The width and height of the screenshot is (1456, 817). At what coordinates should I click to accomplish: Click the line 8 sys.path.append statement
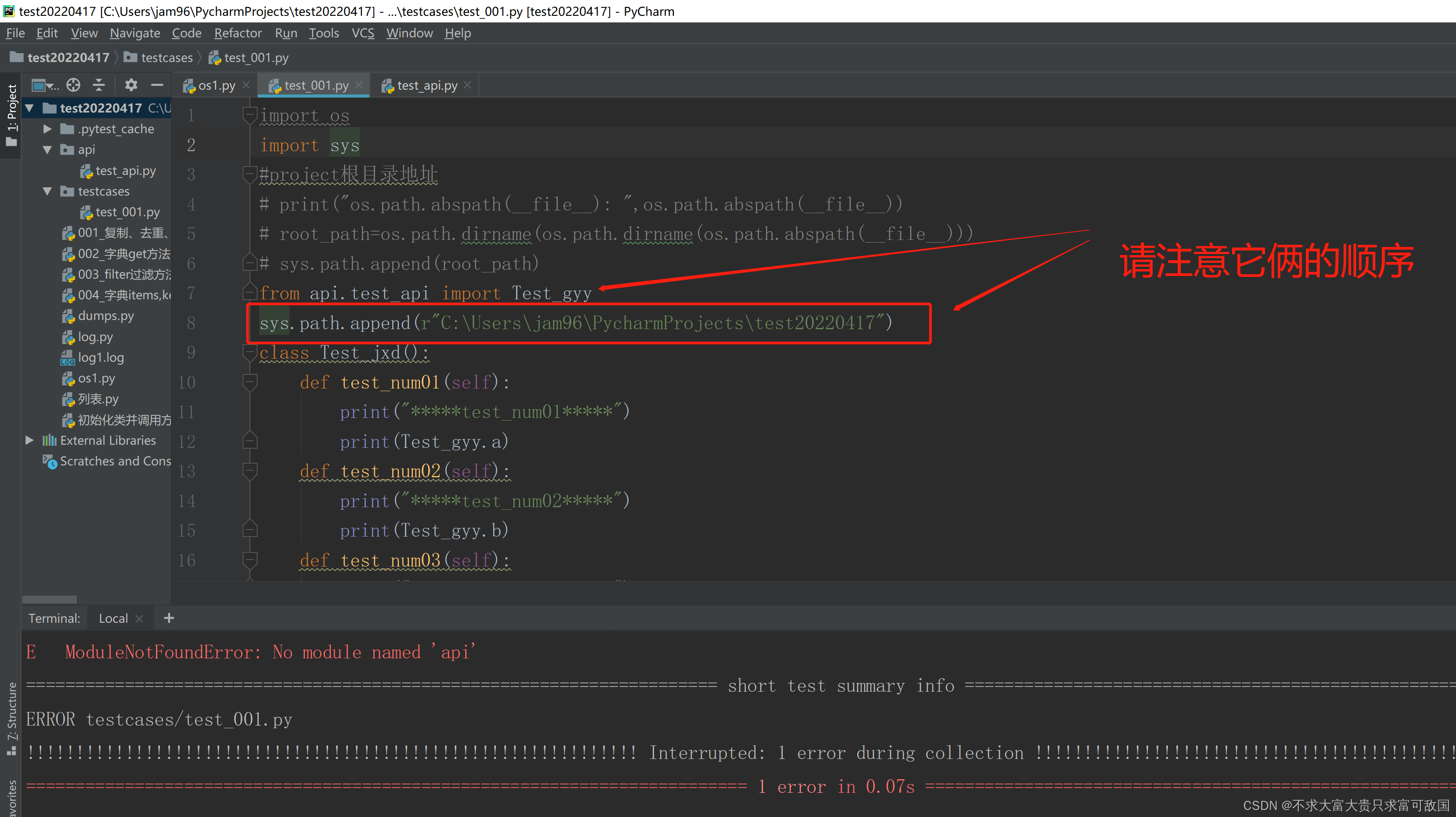(576, 322)
